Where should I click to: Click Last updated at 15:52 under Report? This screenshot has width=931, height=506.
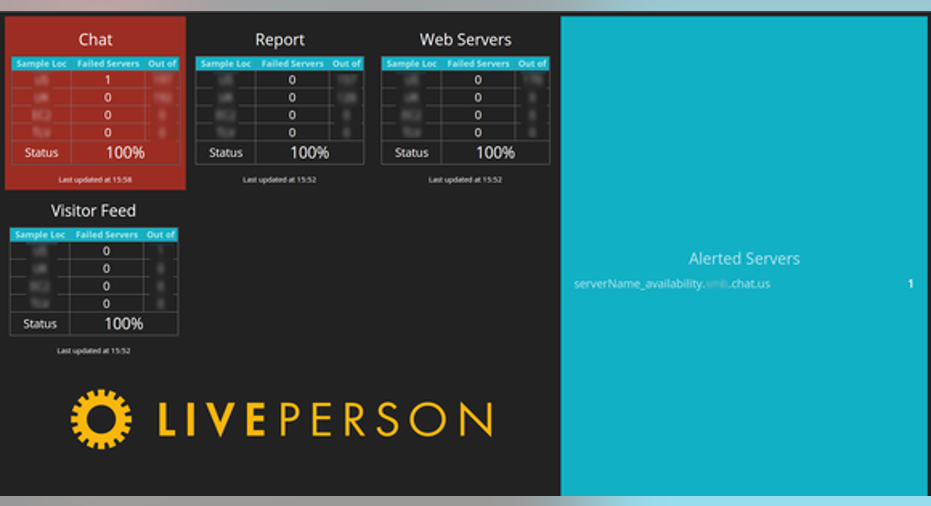(280, 179)
